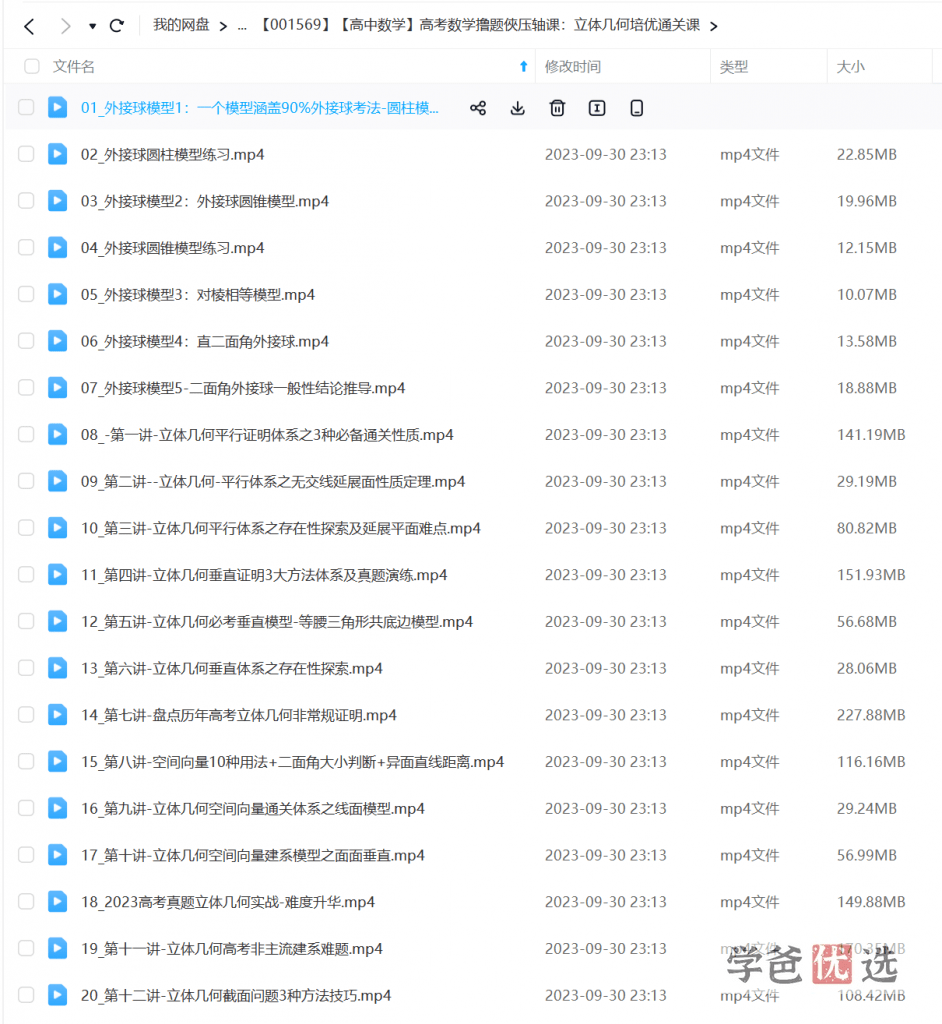Viewport: 942px width, 1024px height.
Task: Click the video icon for 08_-第一讲 file
Action: [x=57, y=434]
